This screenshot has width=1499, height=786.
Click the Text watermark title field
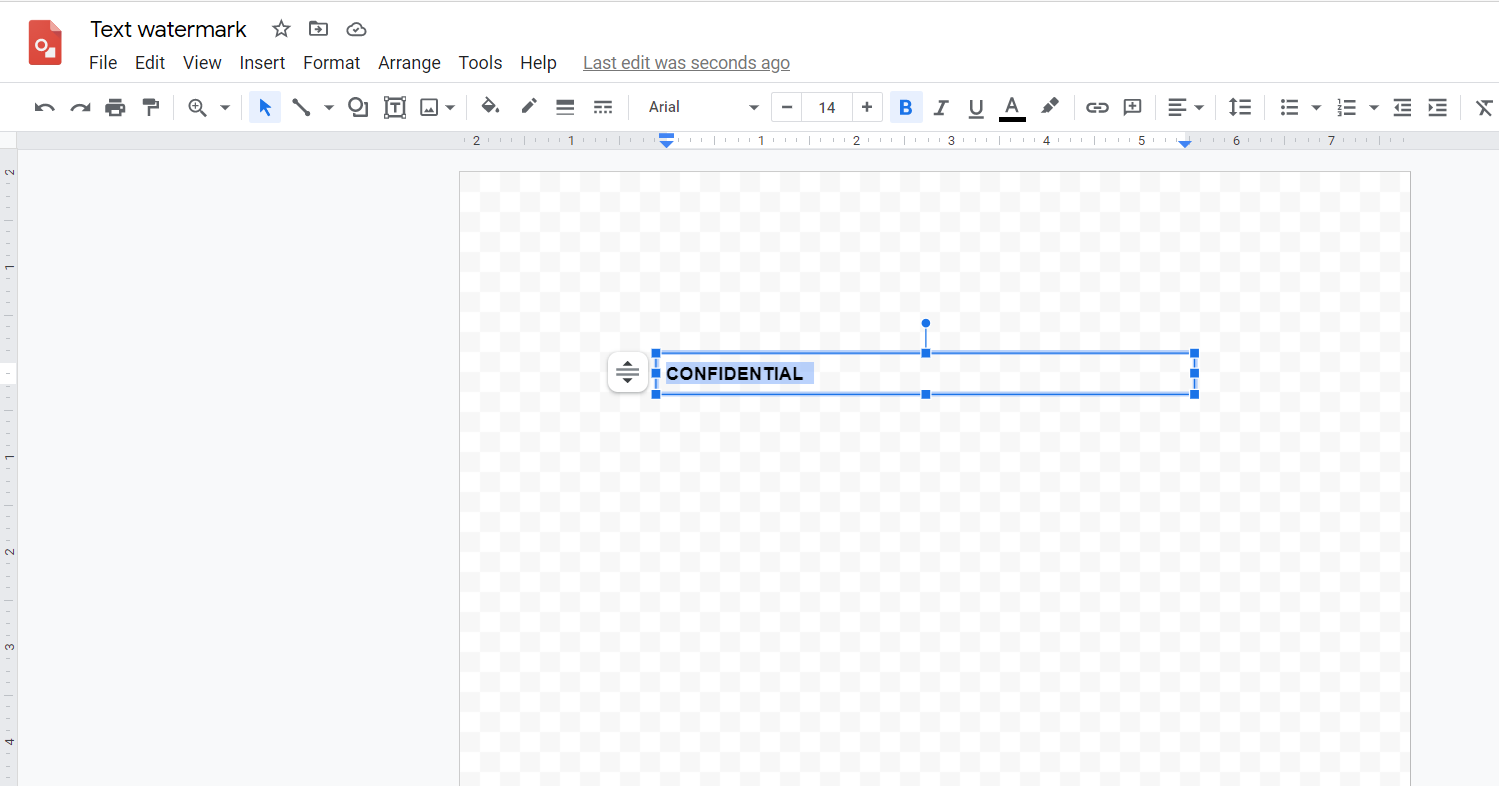(x=168, y=29)
